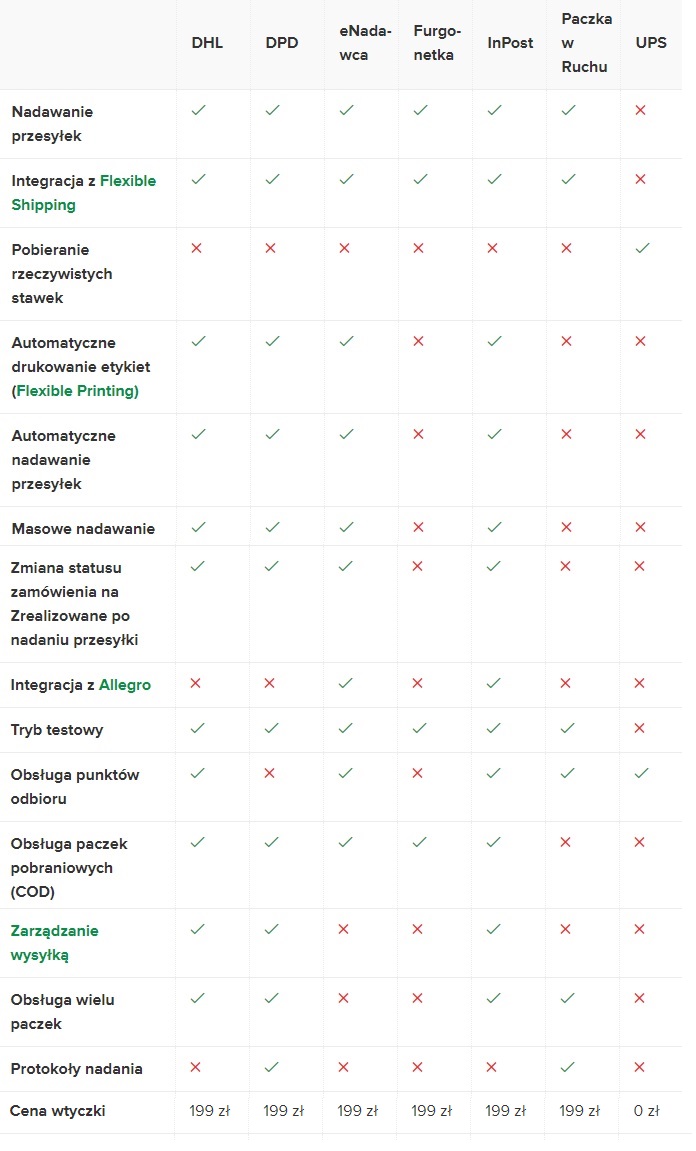Open the Flexible Printing link
The height and width of the screenshot is (1151, 696).
[x=77, y=391]
